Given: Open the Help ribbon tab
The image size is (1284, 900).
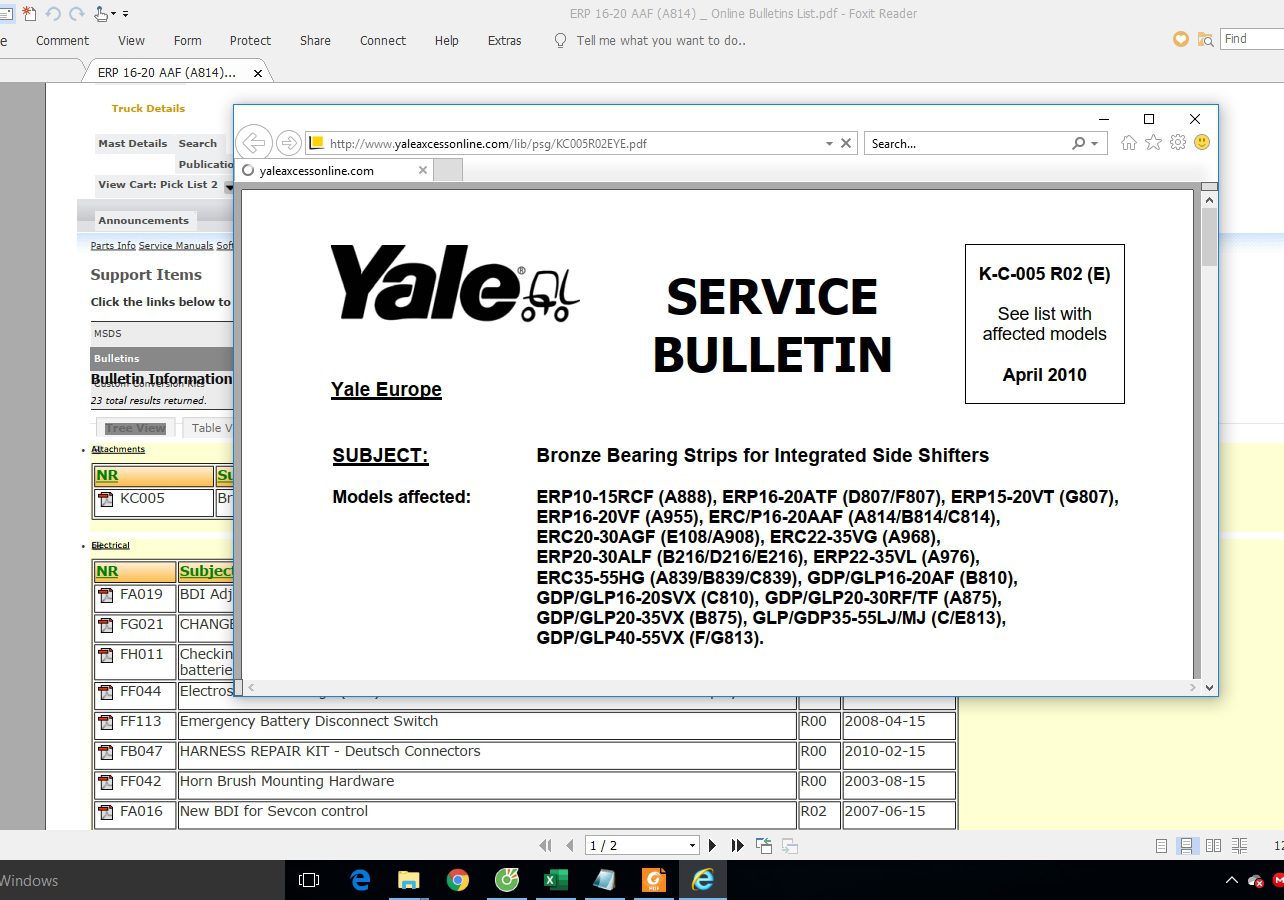Looking at the screenshot, I should tap(447, 41).
